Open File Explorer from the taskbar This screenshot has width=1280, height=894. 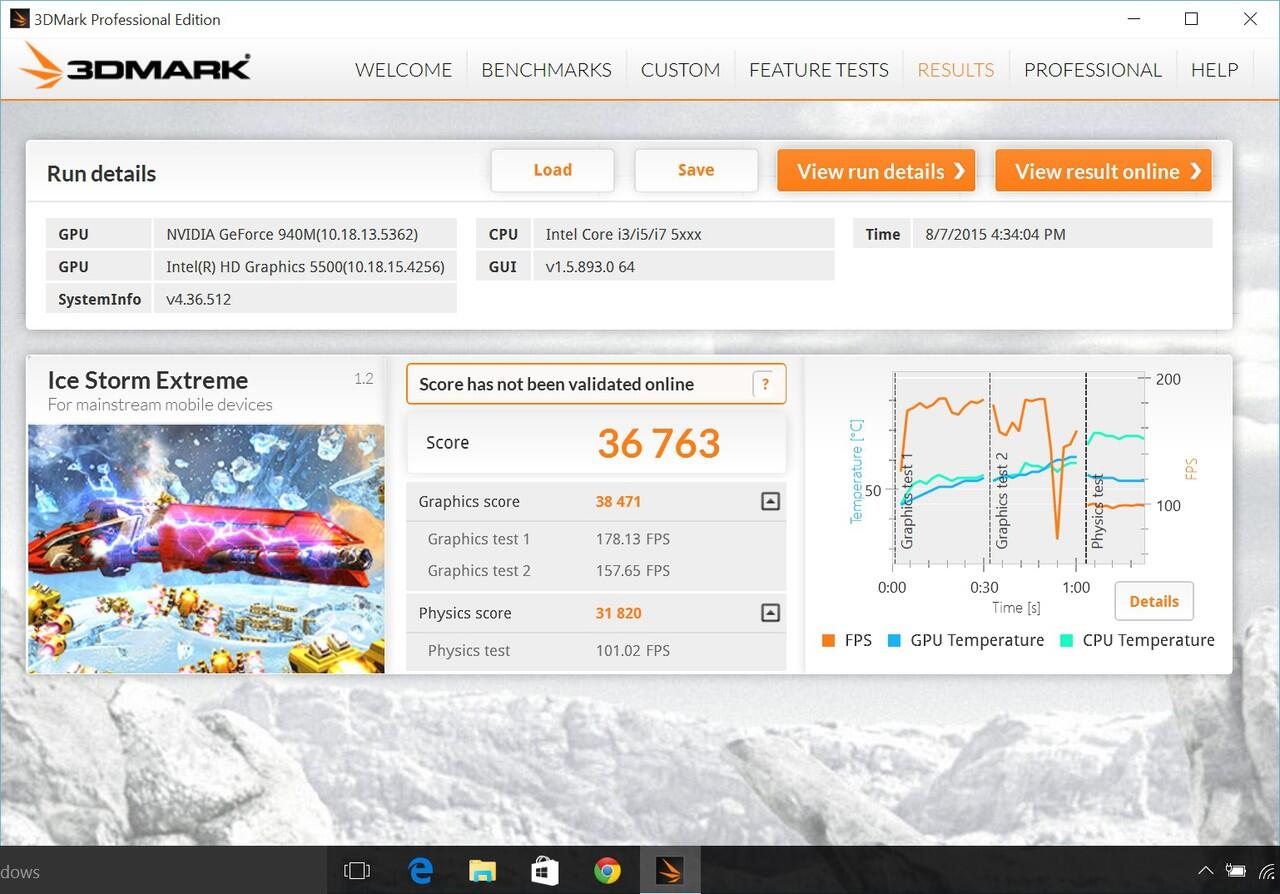482,871
